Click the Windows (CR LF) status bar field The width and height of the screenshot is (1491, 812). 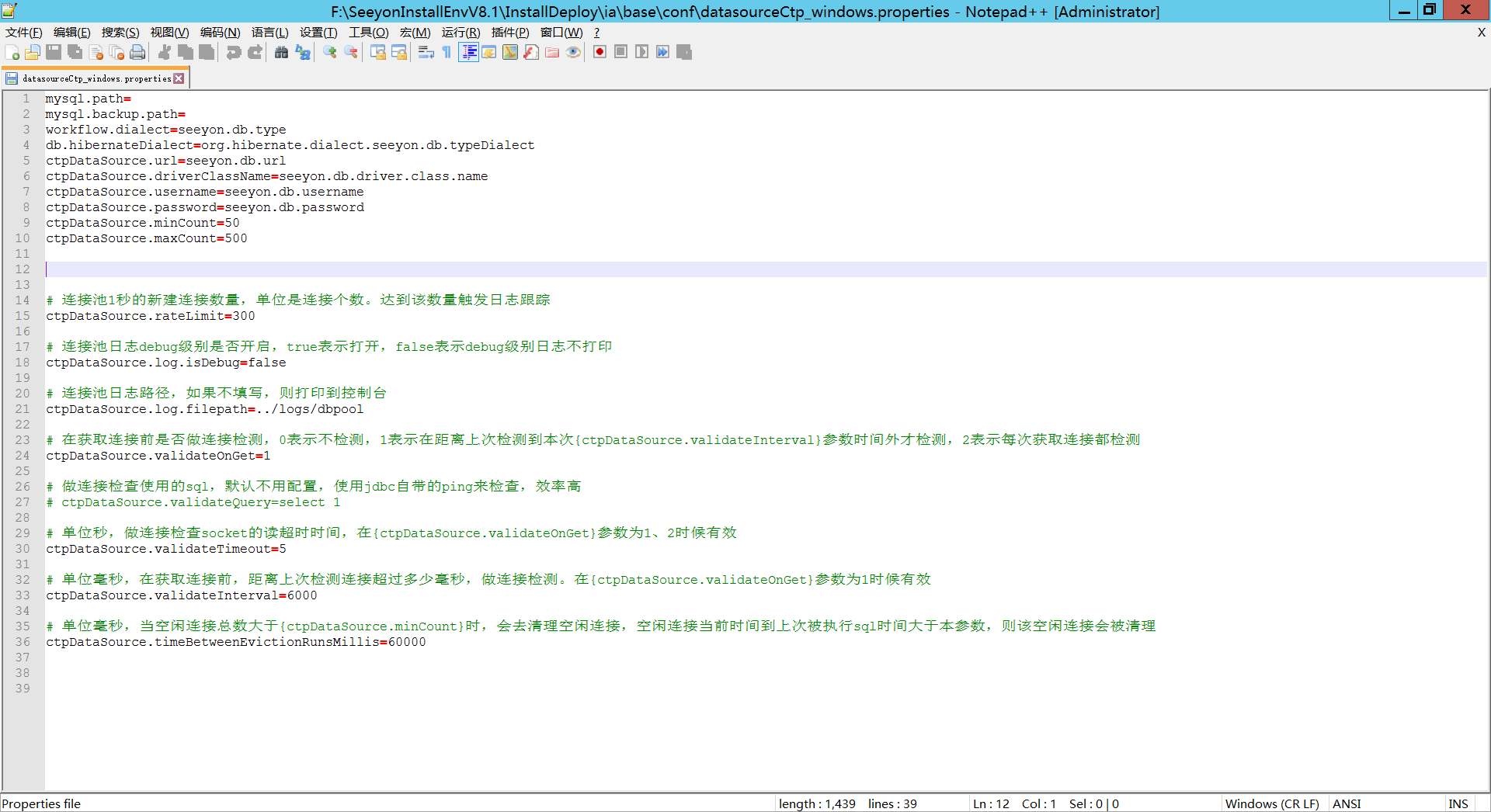[1272, 803]
